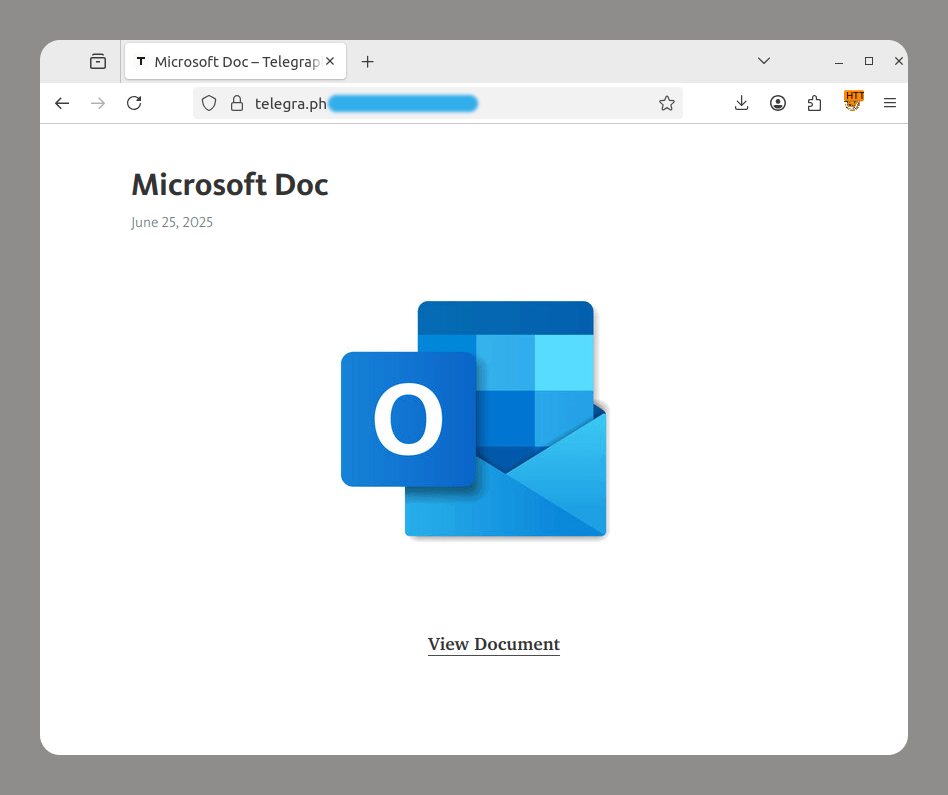
Task: Open the Downloads panel icon
Action: pos(741,103)
